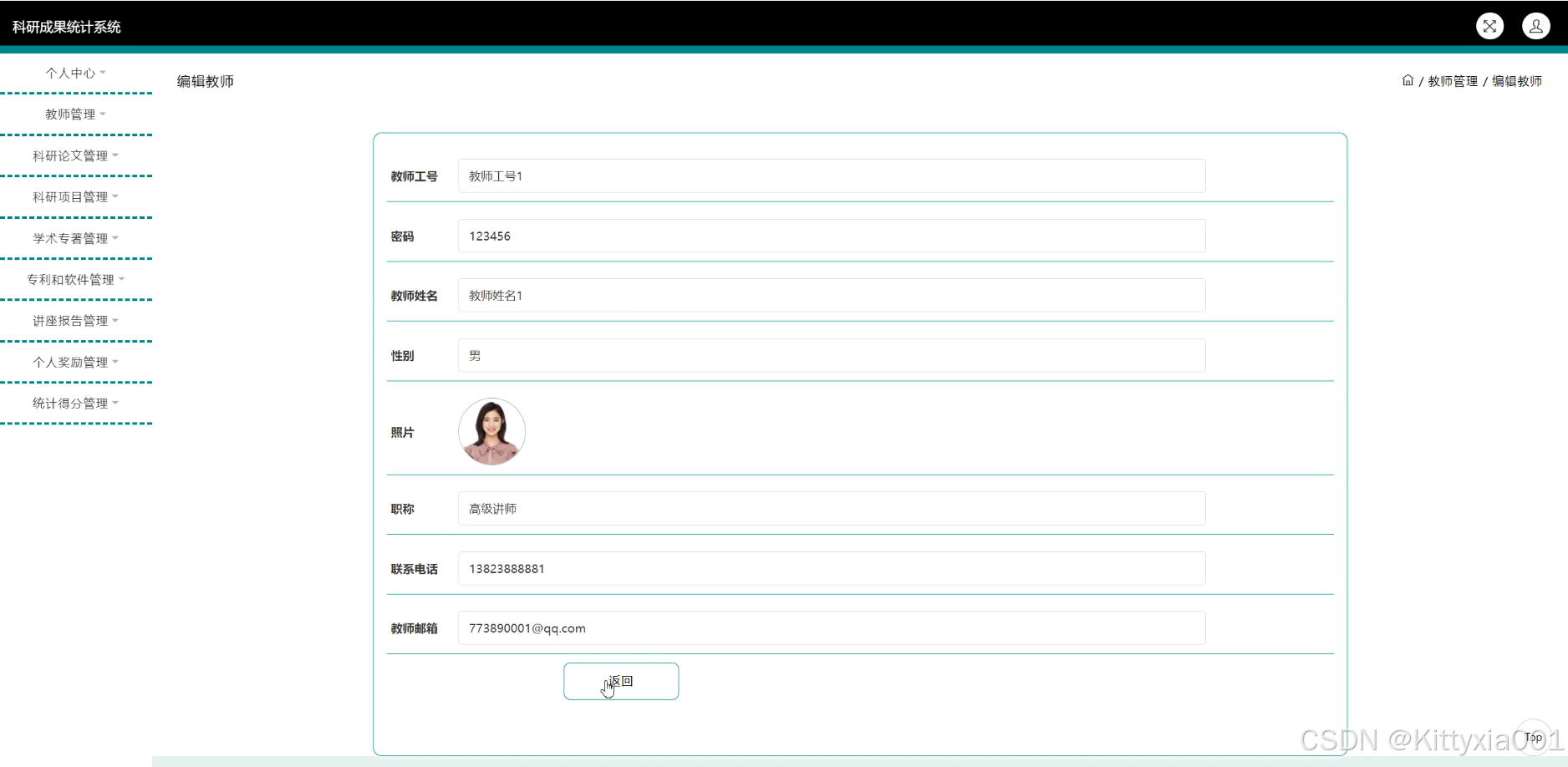The height and width of the screenshot is (767, 1568).
Task: Click the home icon in breadcrumb
Action: [x=1408, y=80]
